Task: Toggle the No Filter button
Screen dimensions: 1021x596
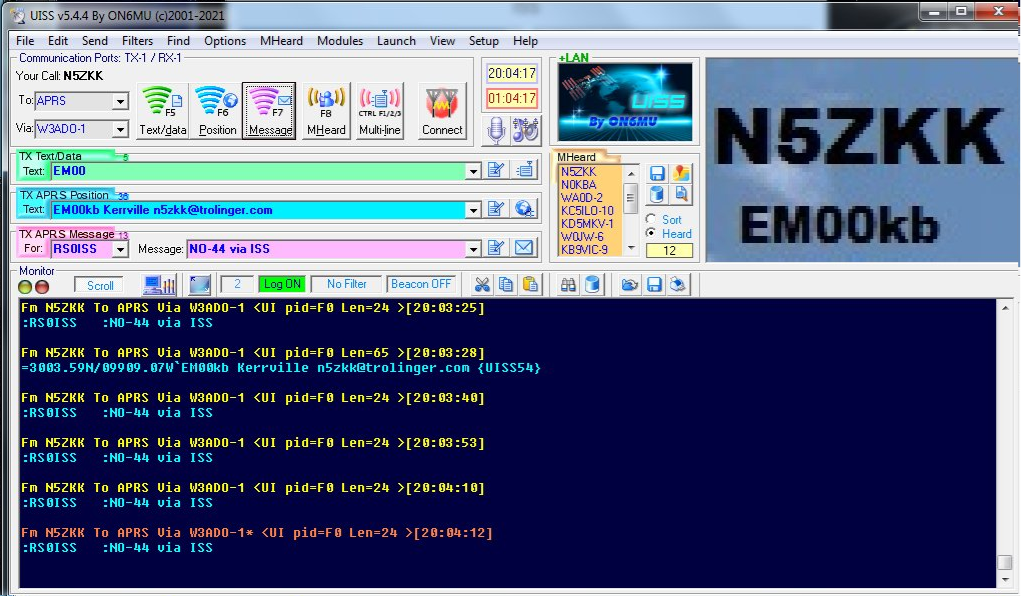Action: (x=346, y=284)
